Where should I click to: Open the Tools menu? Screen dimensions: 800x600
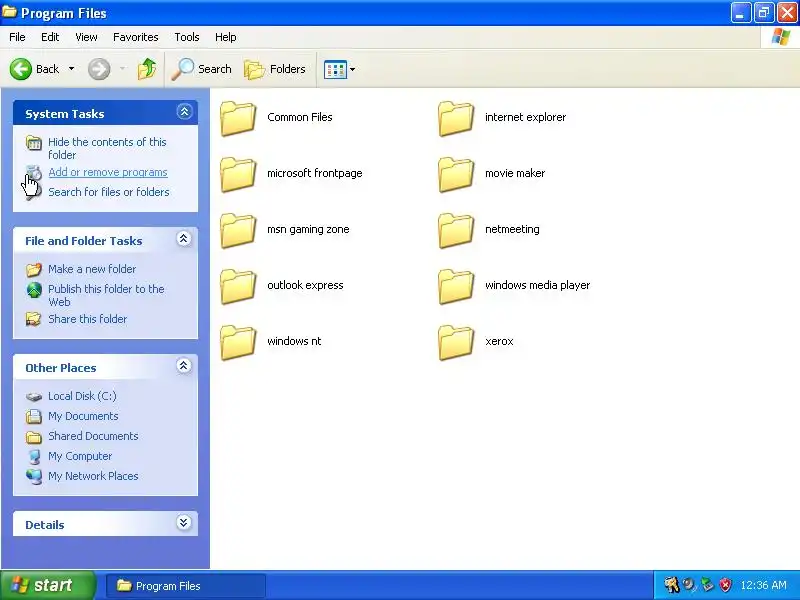coord(187,37)
